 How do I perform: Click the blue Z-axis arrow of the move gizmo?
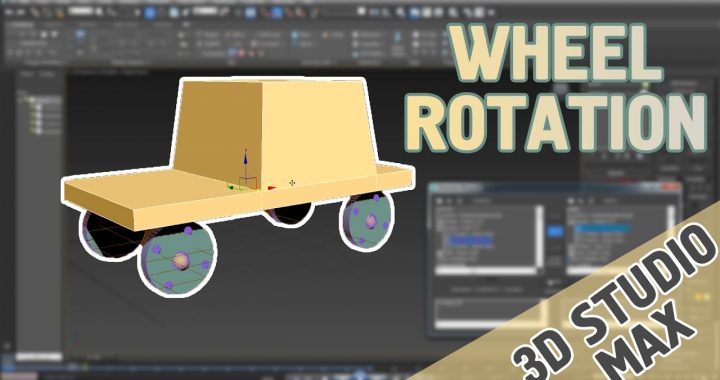(245, 159)
